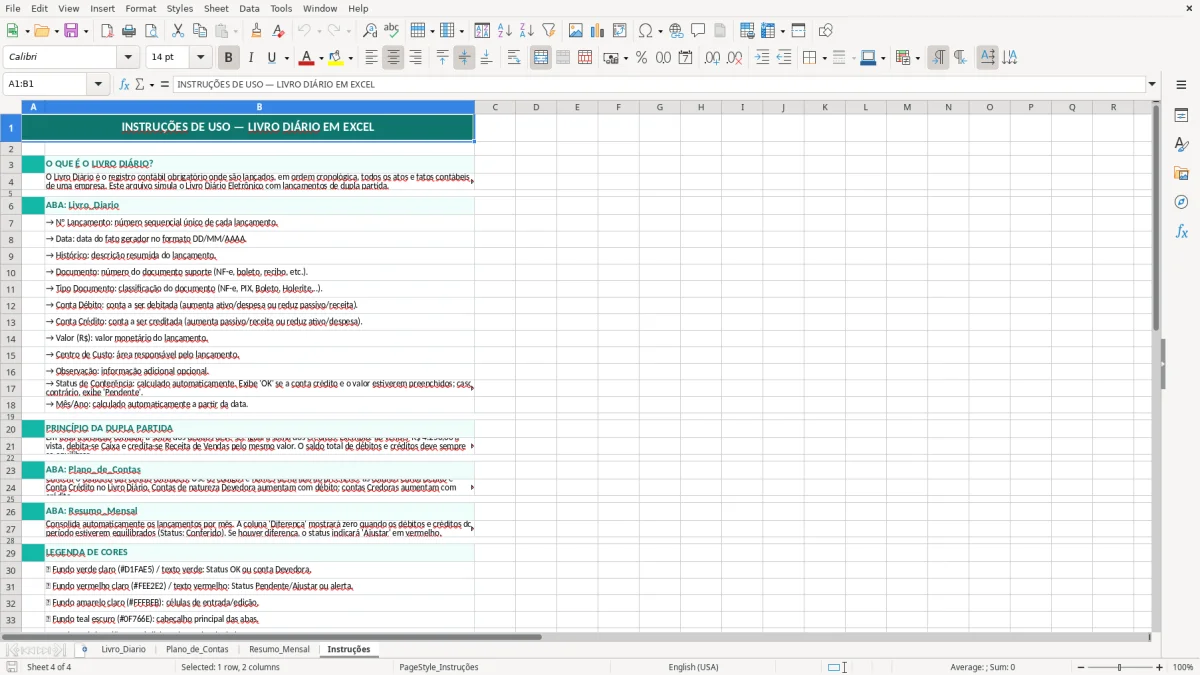
Task: Click the Cut scissors icon
Action: tap(178, 31)
